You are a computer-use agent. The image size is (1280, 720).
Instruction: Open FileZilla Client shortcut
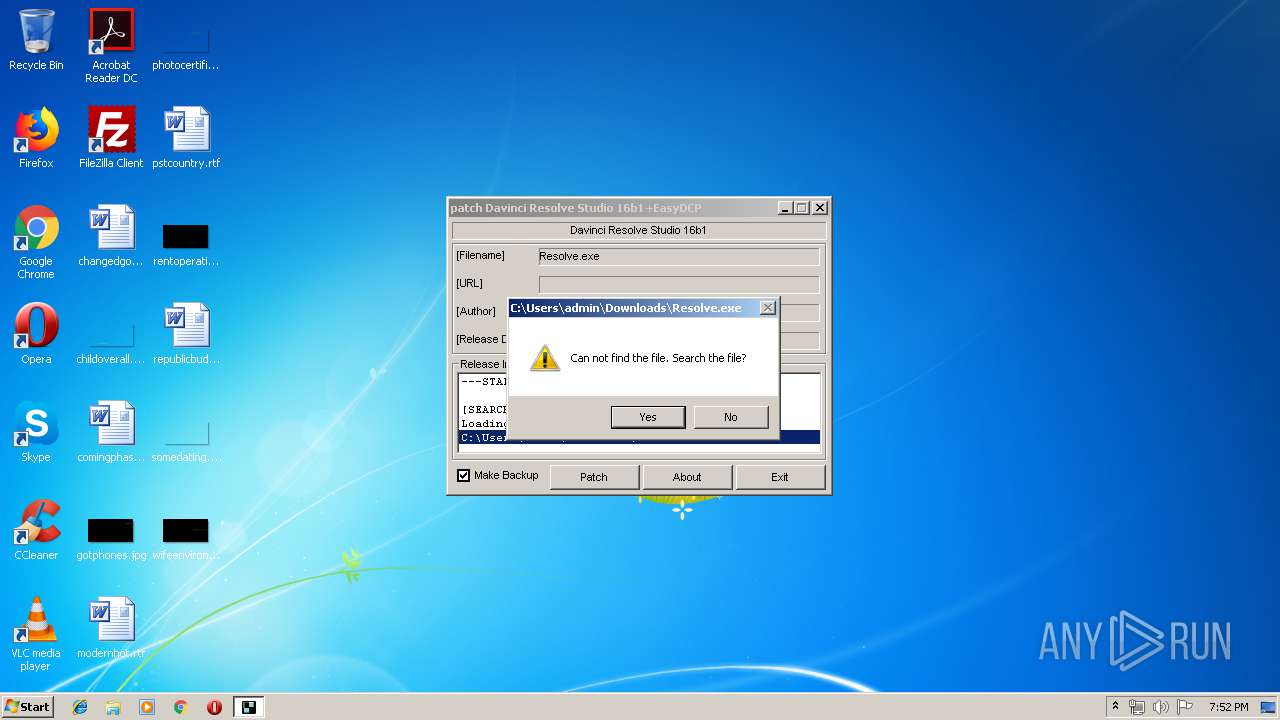(111, 138)
